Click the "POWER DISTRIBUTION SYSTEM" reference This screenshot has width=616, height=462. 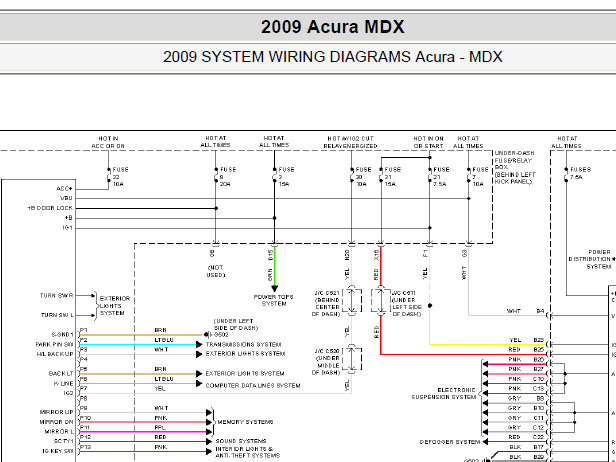pos(590,259)
